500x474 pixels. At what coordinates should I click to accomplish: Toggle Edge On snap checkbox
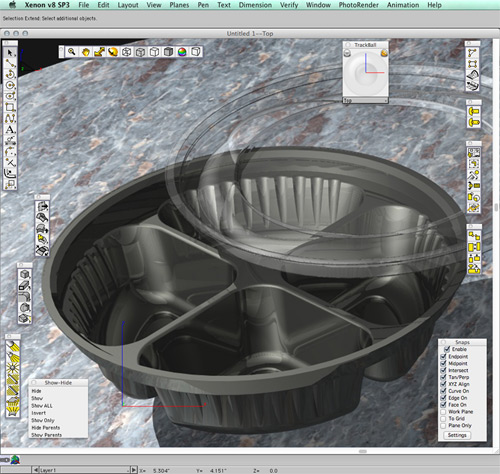point(444,398)
